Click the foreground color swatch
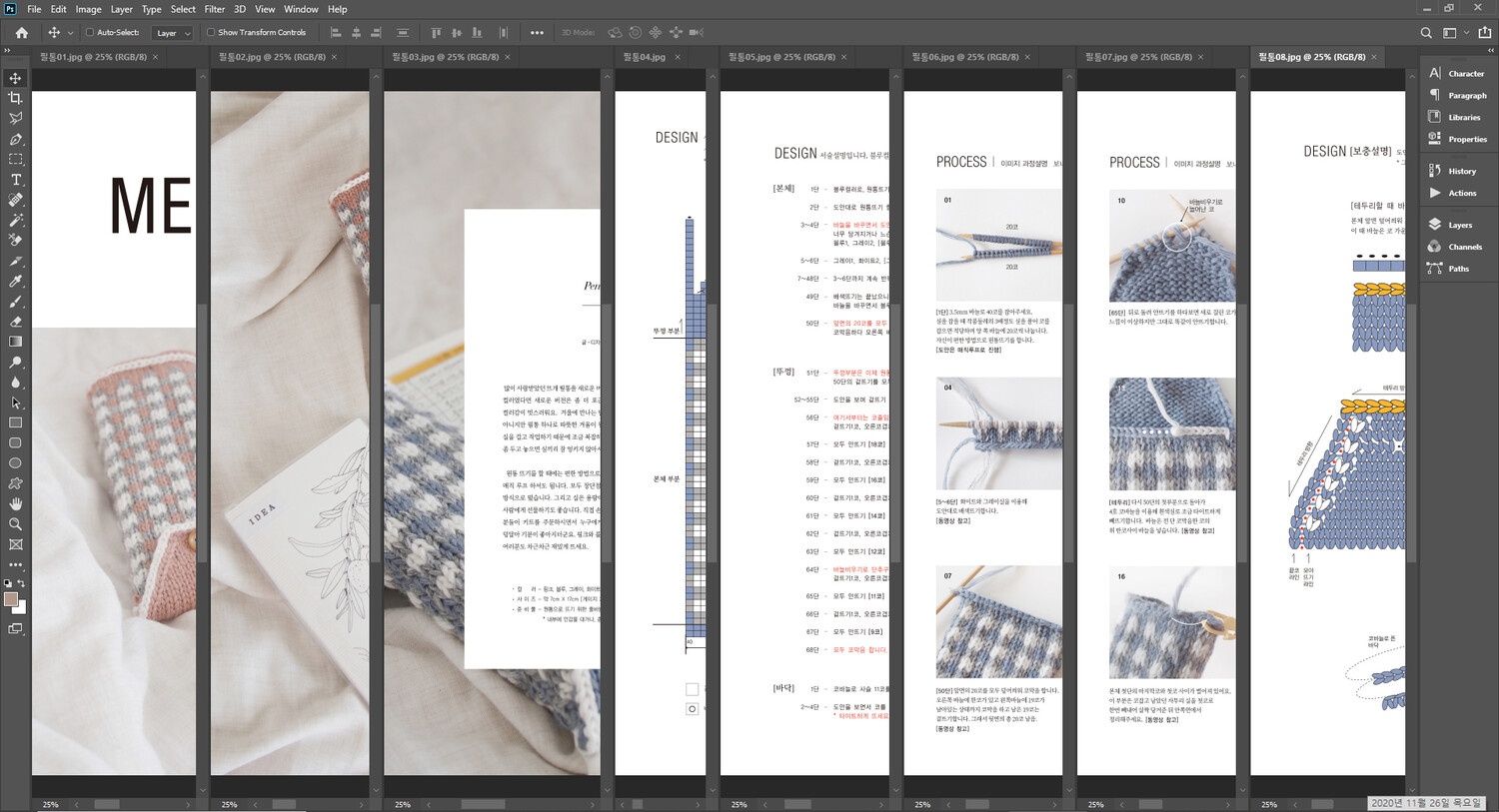This screenshot has width=1499, height=812. (11, 599)
